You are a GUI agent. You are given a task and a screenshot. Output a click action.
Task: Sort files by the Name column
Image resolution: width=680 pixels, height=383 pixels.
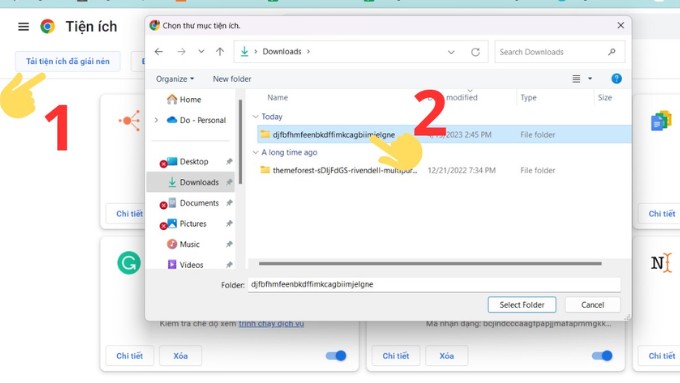click(278, 98)
